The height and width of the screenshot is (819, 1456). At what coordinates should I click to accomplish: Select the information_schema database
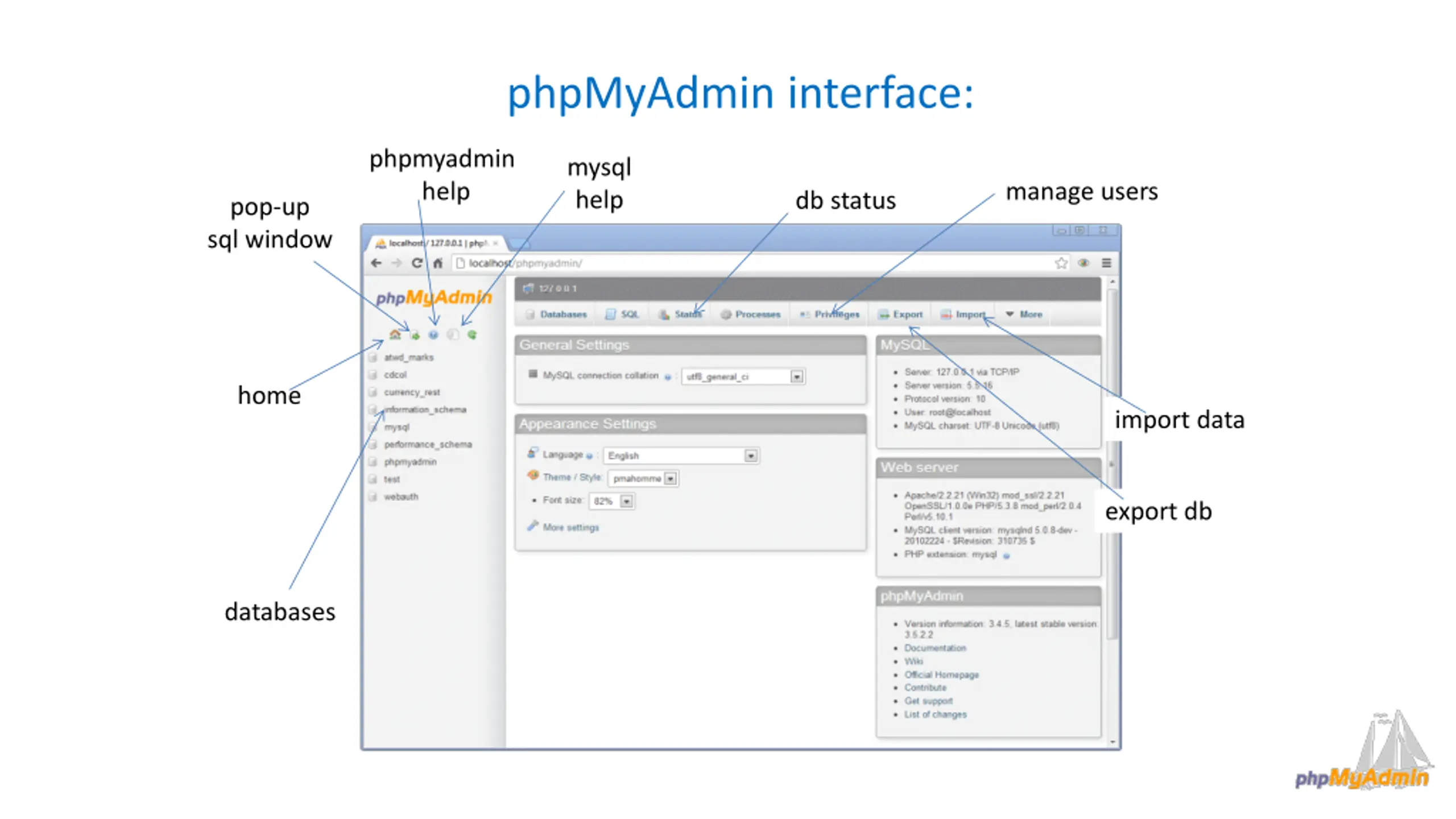click(x=425, y=409)
